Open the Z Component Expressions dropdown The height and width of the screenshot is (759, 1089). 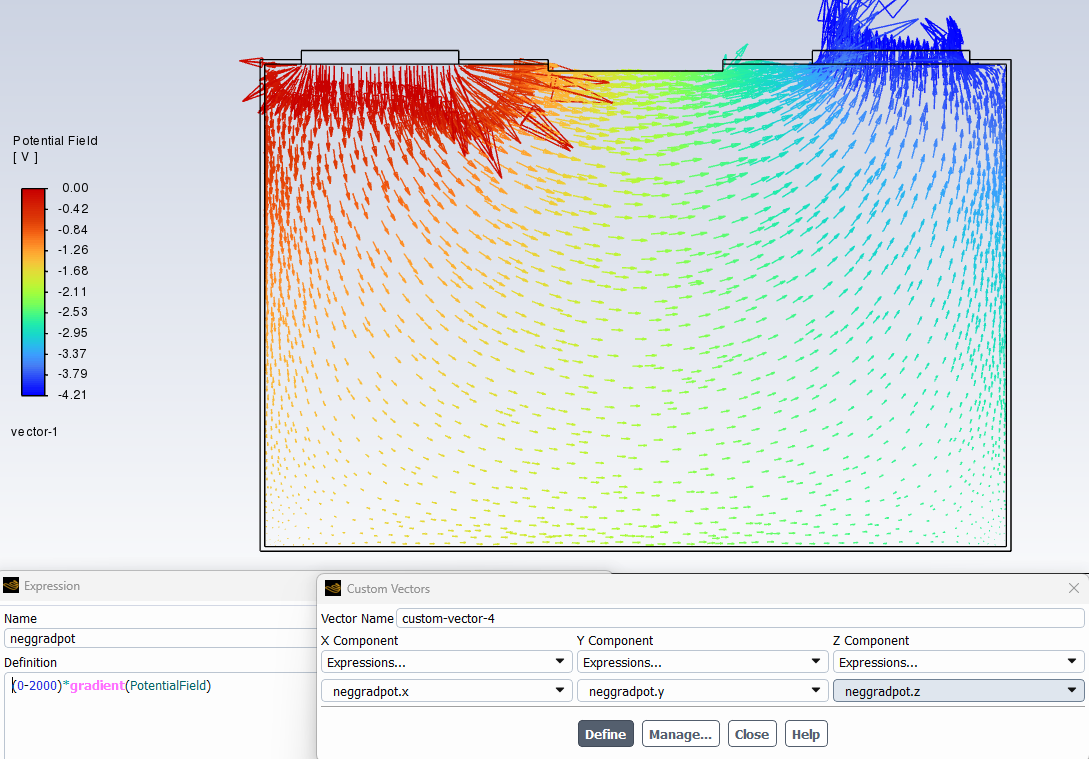[x=957, y=661]
